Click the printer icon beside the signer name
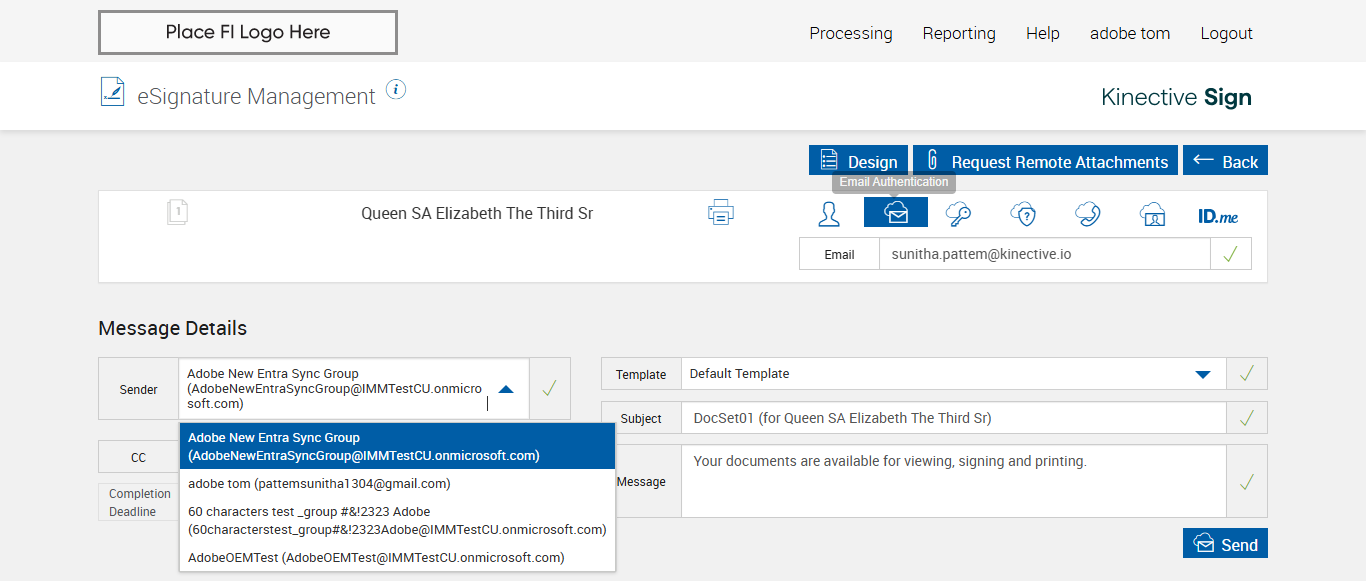 click(720, 212)
